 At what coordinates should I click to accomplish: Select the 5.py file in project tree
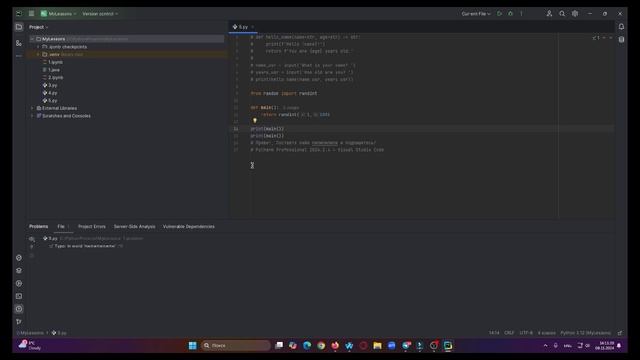tap(50, 100)
